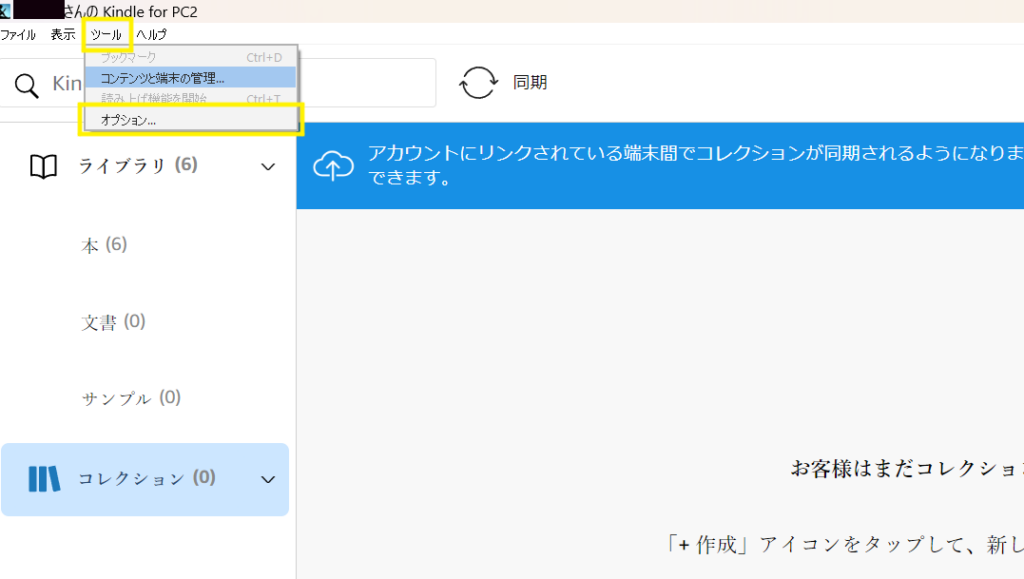Click the Kindle app icon in title bar
1024x579 pixels.
(x=5, y=10)
